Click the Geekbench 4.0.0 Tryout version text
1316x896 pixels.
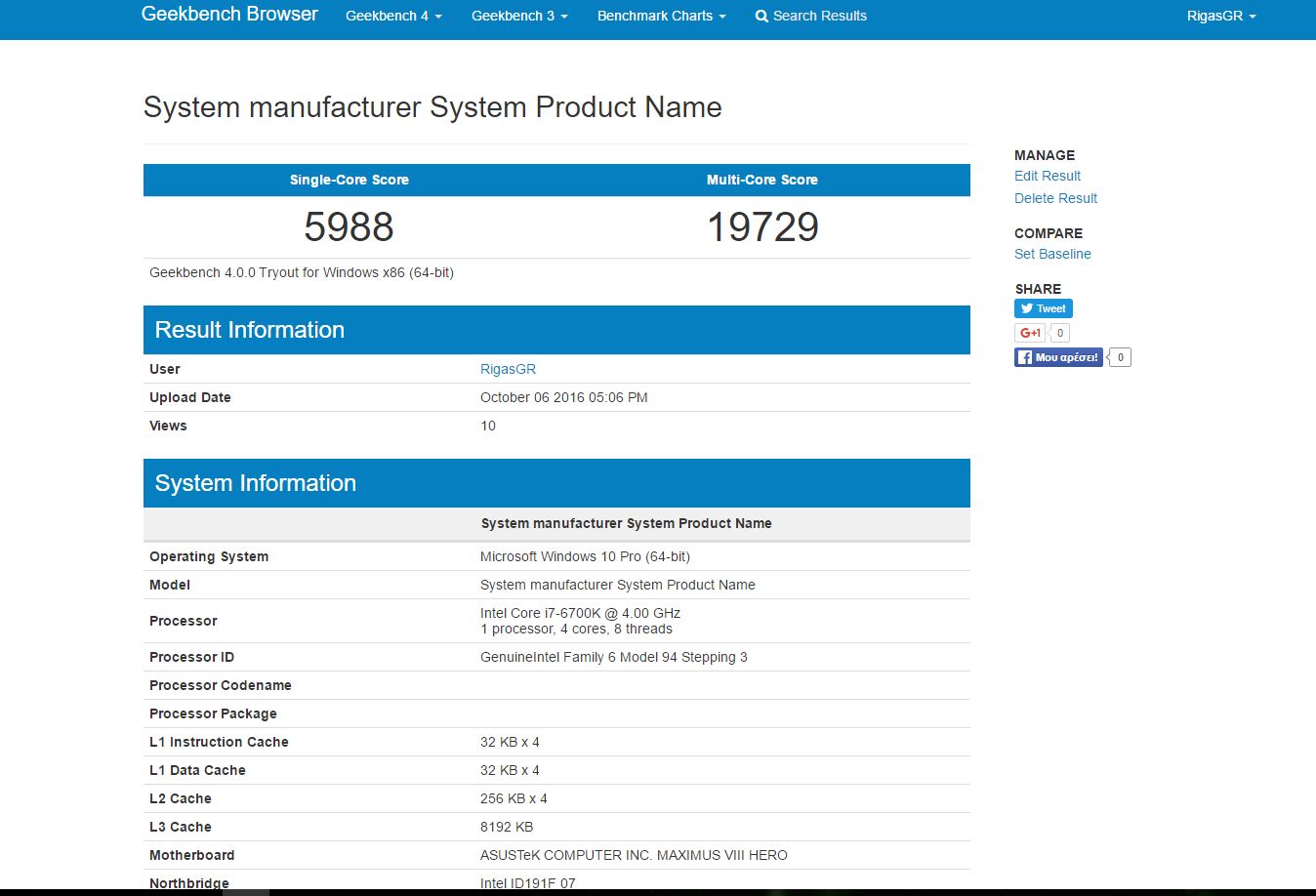[x=302, y=272]
